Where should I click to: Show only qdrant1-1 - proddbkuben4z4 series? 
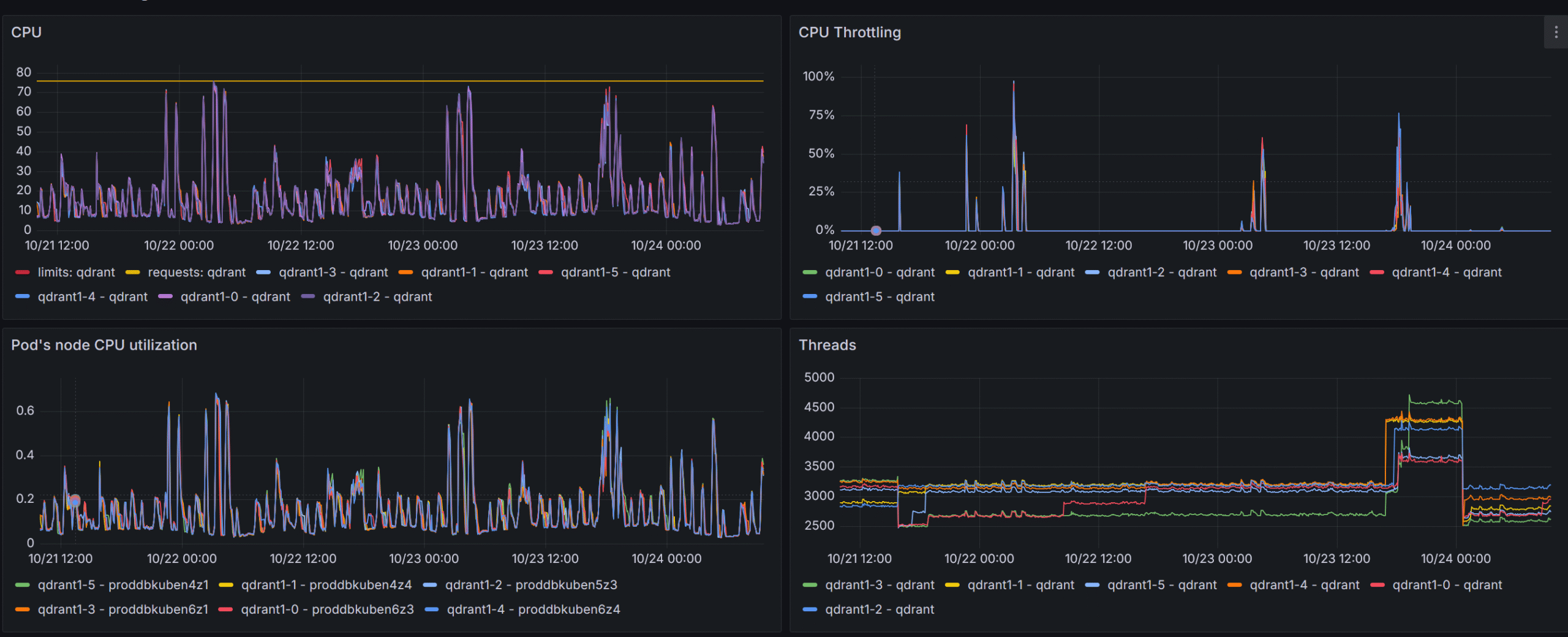tap(326, 586)
